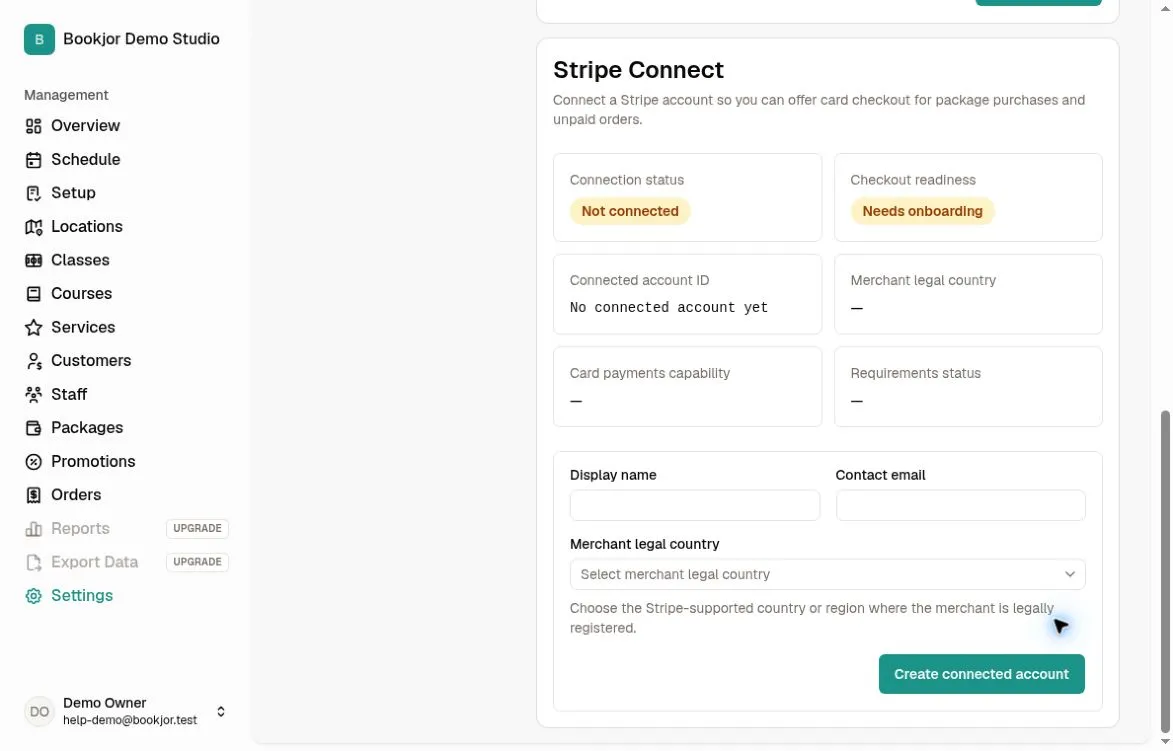This screenshot has width=1173, height=751.
Task: Click the Promotions percent icon
Action: point(34,462)
